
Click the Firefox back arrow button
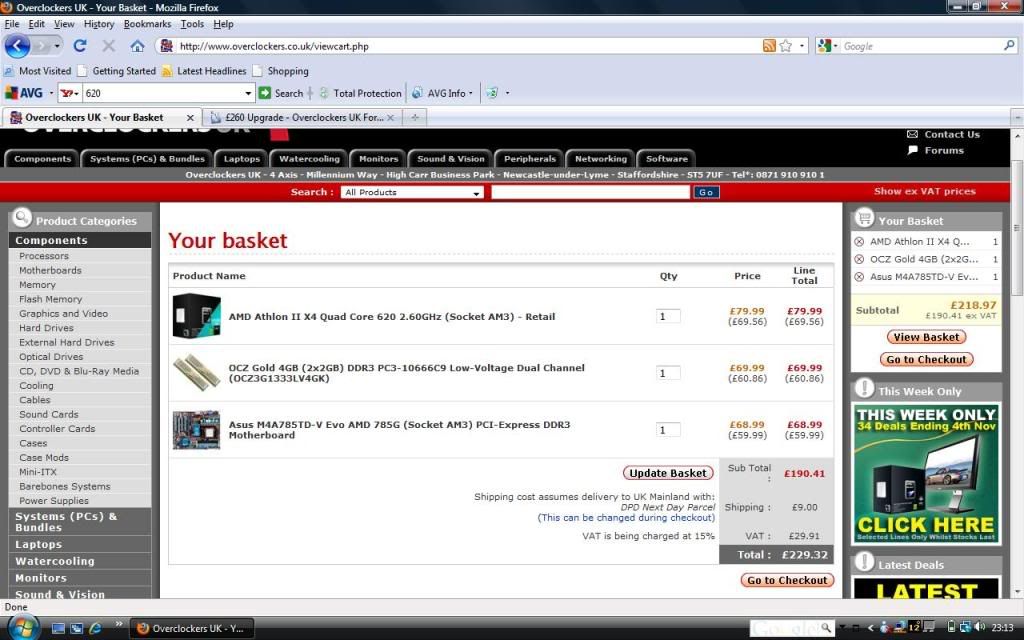tap(17, 46)
